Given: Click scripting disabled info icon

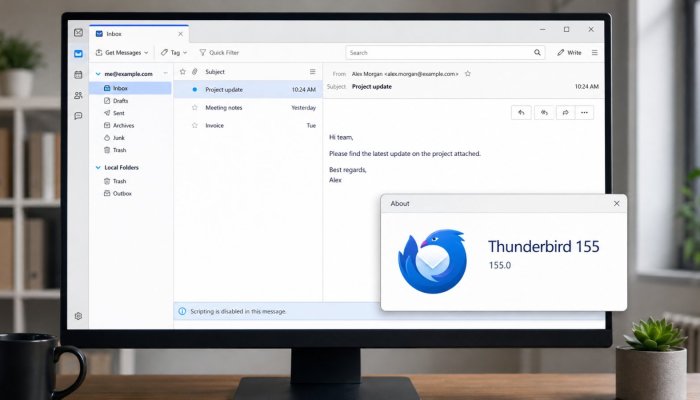Looking at the screenshot, I should coord(182,312).
